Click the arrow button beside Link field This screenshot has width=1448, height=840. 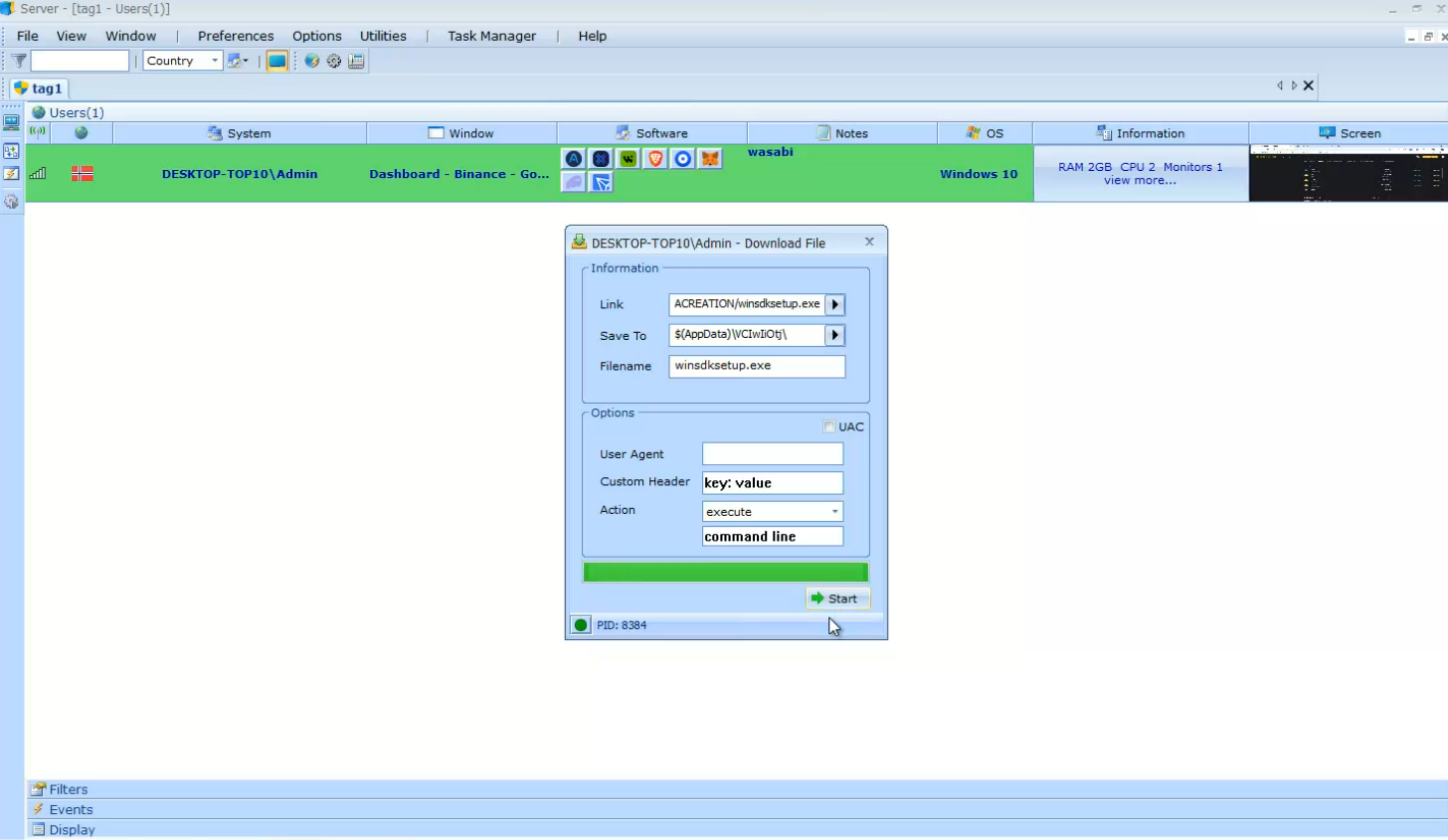click(835, 304)
